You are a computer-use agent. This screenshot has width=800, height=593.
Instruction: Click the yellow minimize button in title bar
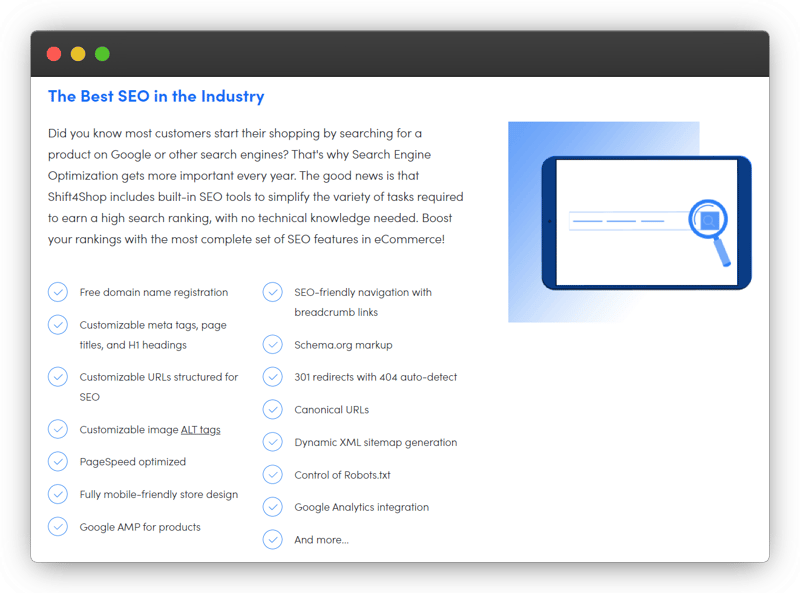tap(78, 54)
